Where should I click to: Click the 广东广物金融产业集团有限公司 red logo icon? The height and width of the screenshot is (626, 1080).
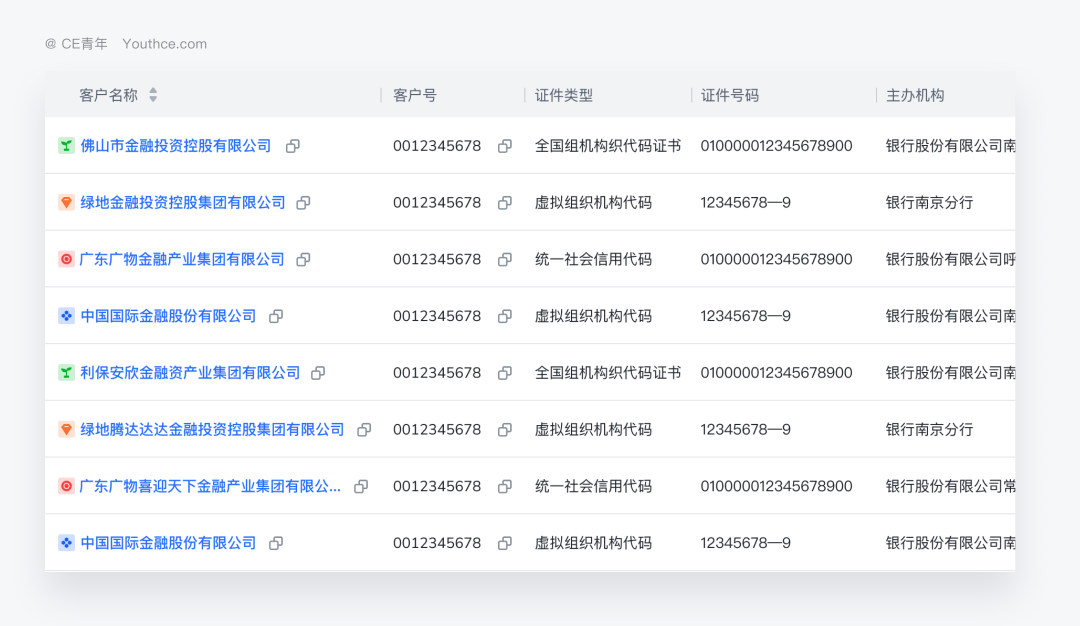[66, 260]
